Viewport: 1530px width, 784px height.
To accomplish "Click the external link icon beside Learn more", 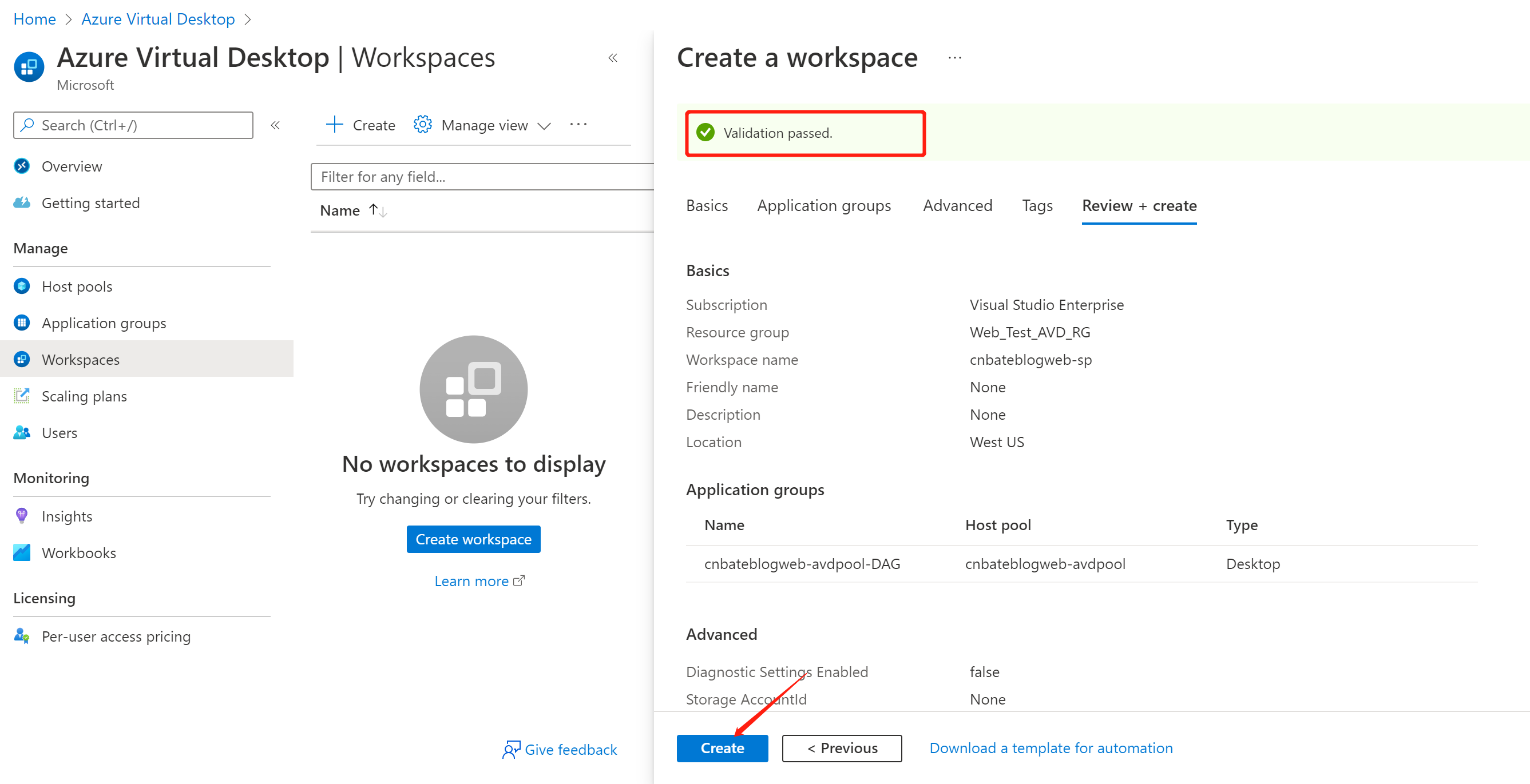I will [x=519, y=580].
